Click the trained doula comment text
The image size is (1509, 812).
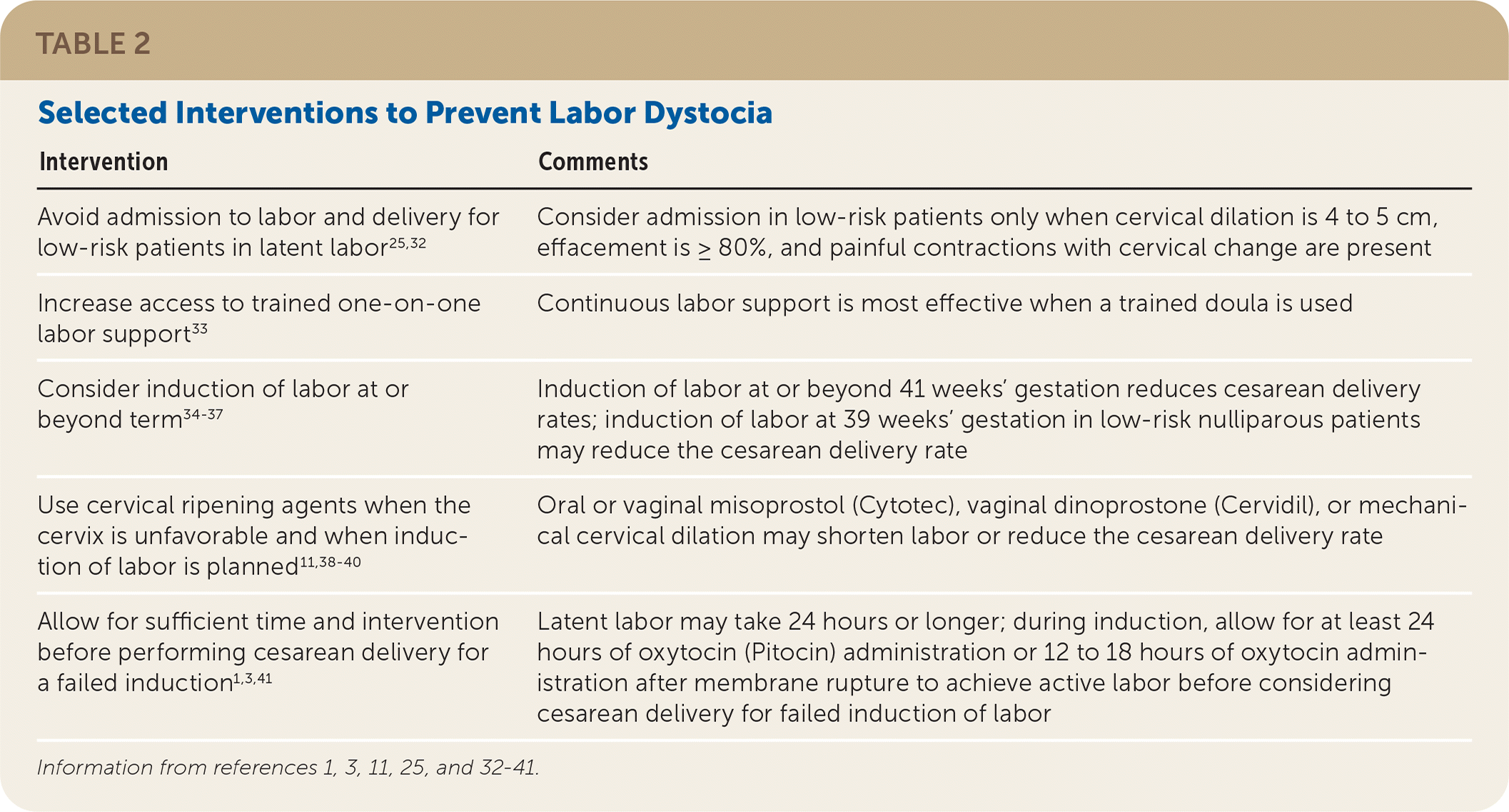[944, 303]
